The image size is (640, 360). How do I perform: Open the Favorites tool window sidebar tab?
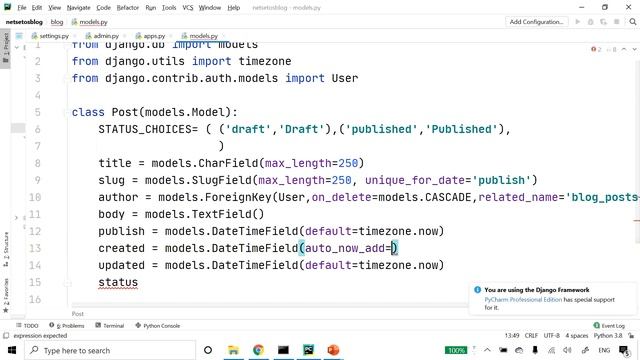point(5,296)
